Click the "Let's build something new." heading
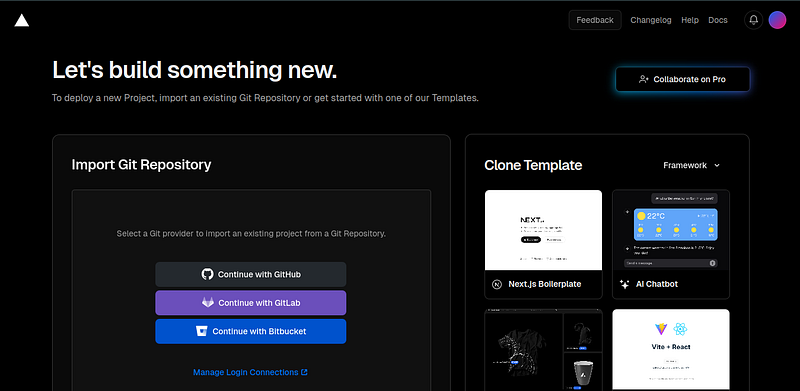The width and height of the screenshot is (800, 391). pos(195,70)
